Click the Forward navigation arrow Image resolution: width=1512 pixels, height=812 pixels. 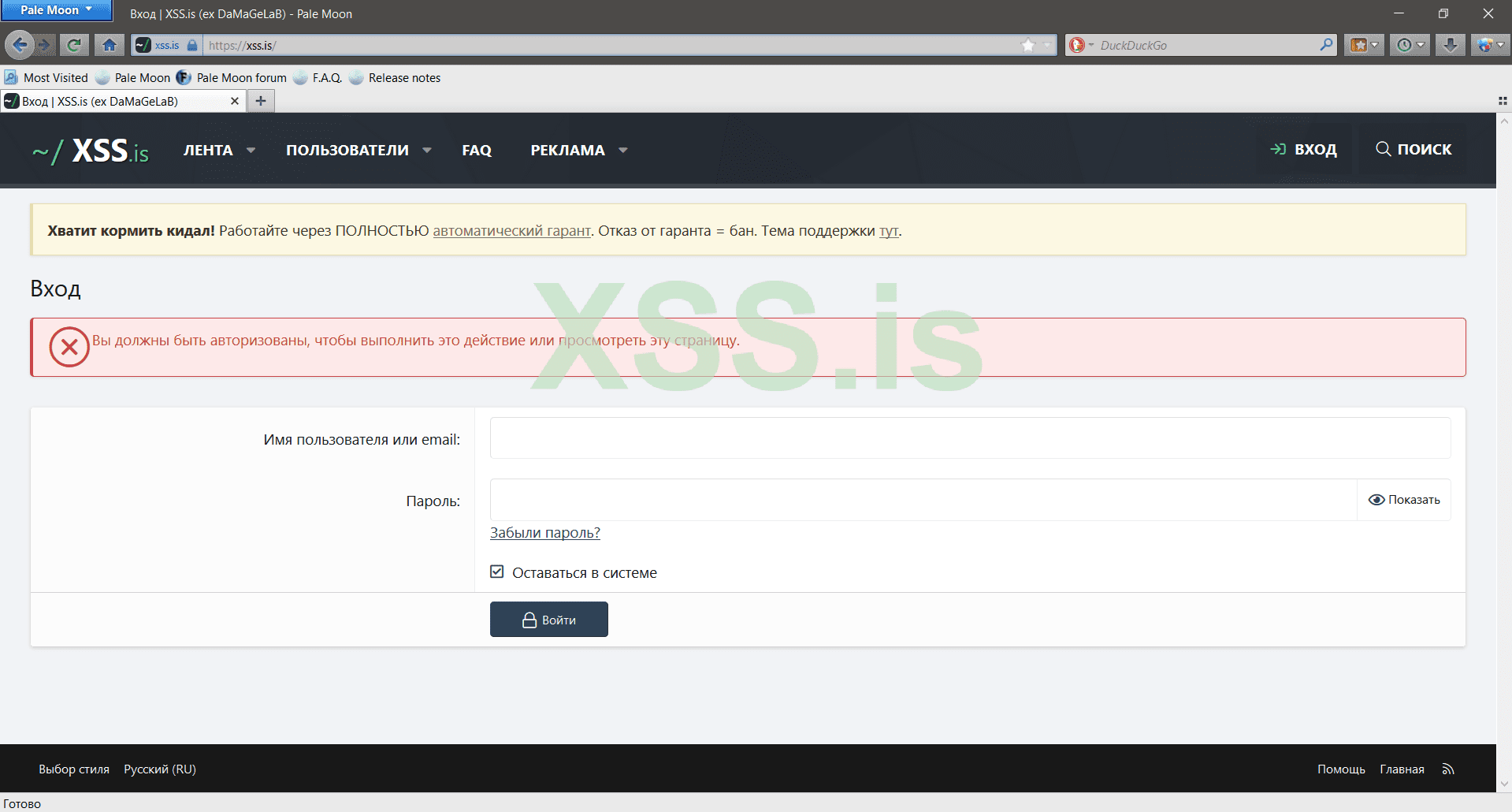pos(45,45)
